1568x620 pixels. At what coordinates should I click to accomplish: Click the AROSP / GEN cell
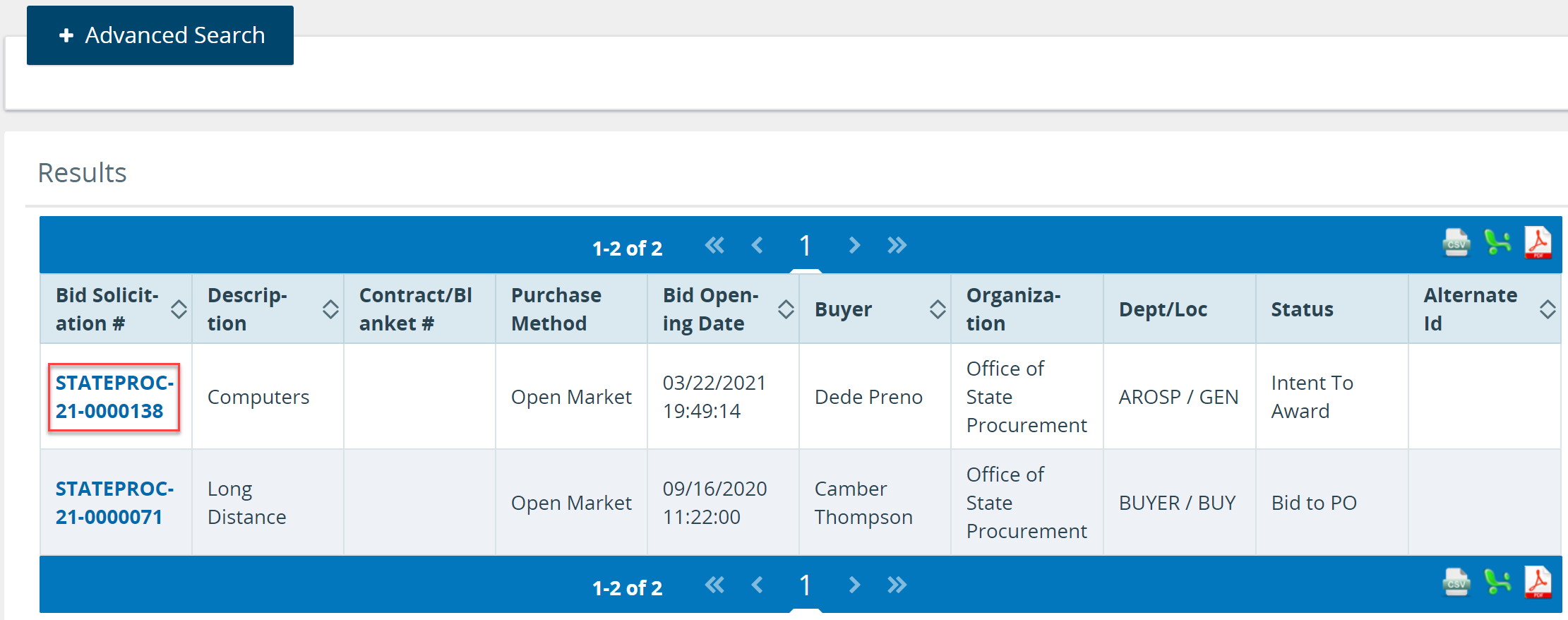point(1178,397)
